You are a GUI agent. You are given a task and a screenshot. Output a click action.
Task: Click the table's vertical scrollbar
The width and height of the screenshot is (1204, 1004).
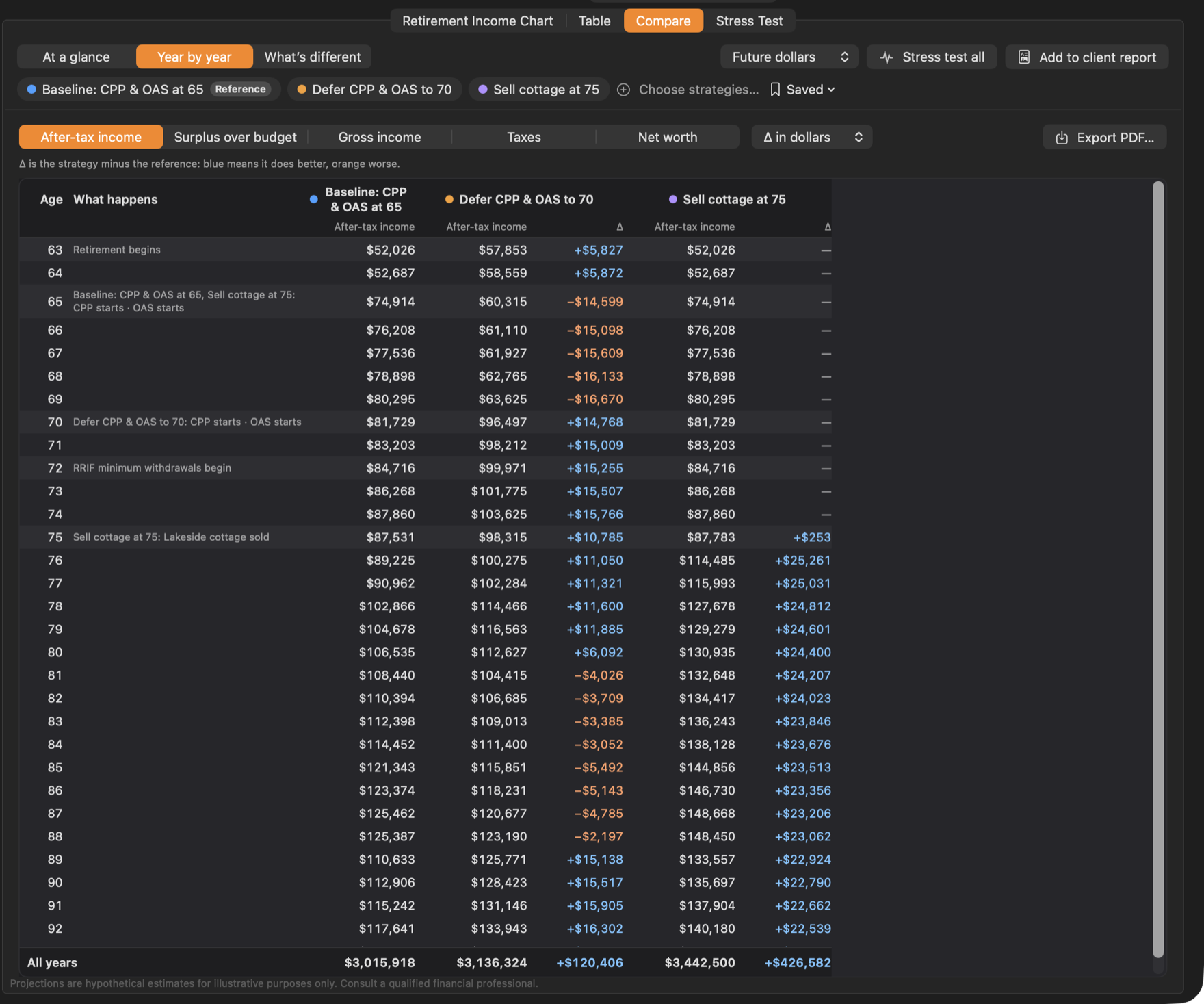[1158, 569]
